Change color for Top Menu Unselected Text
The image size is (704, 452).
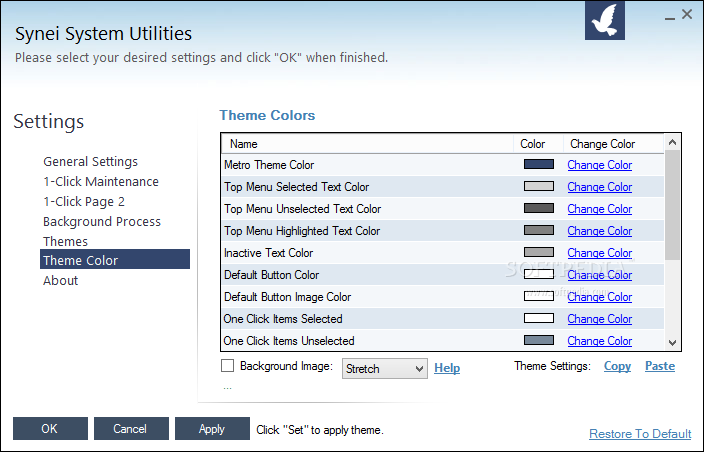point(599,209)
